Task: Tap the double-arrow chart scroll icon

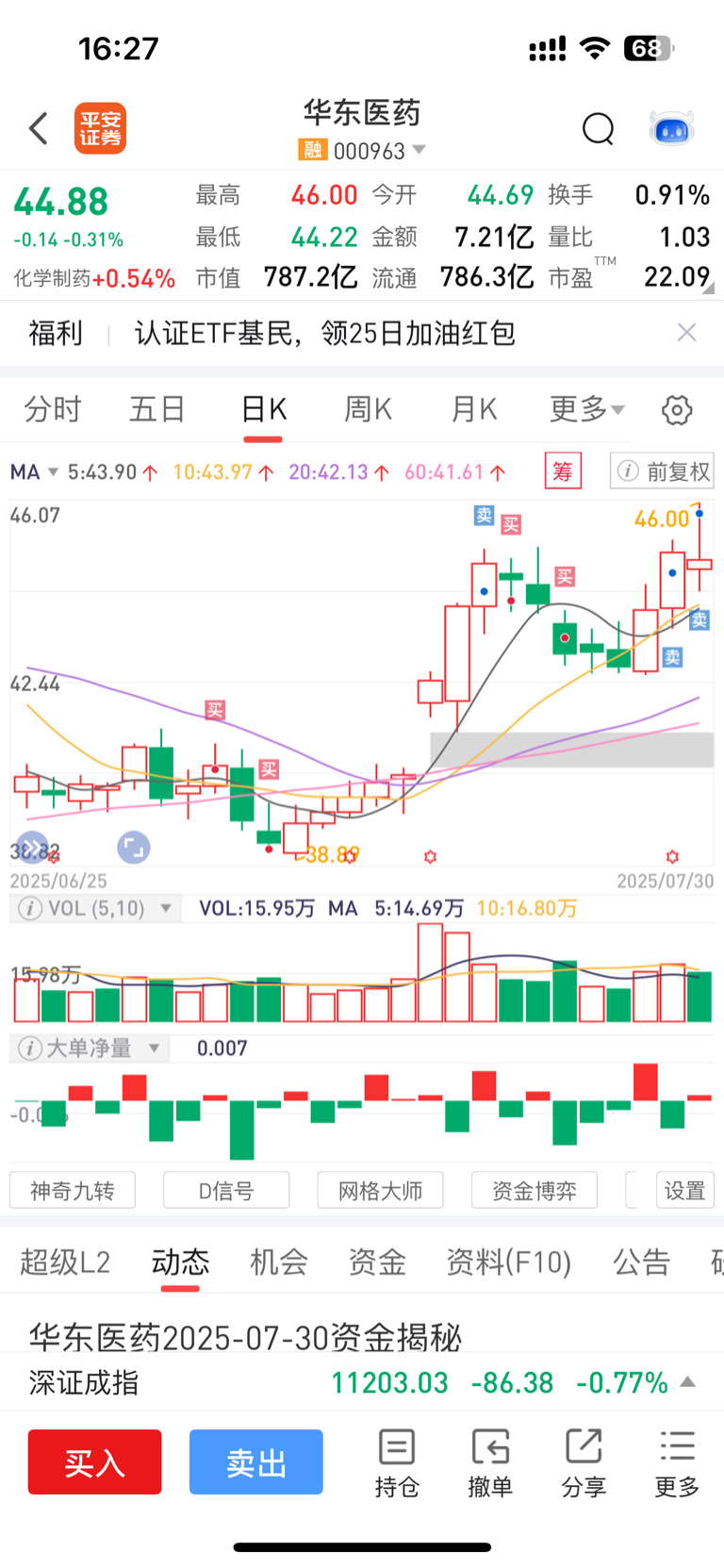Action: (32, 848)
